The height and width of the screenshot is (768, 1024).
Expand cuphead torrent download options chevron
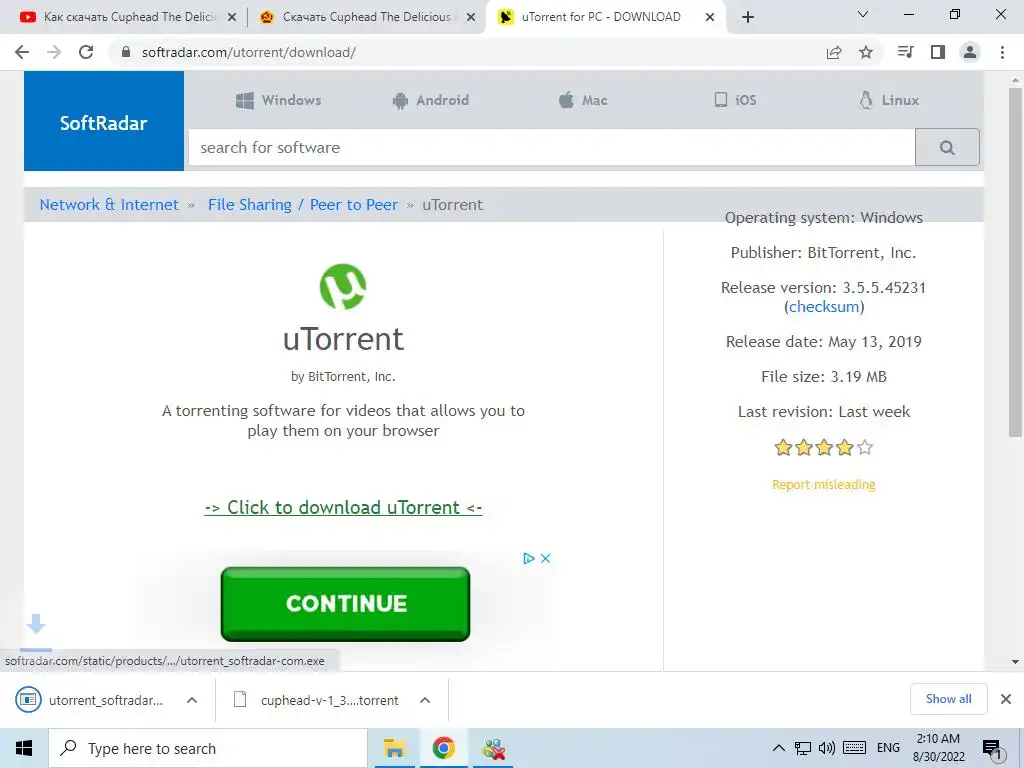425,700
